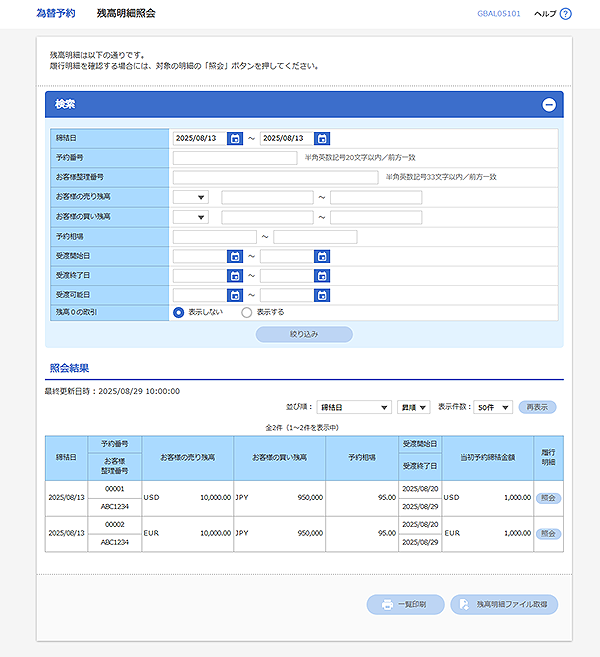600x657 pixels.
Task: Open the help question mark icon
Action: pyautogui.click(x=565, y=14)
